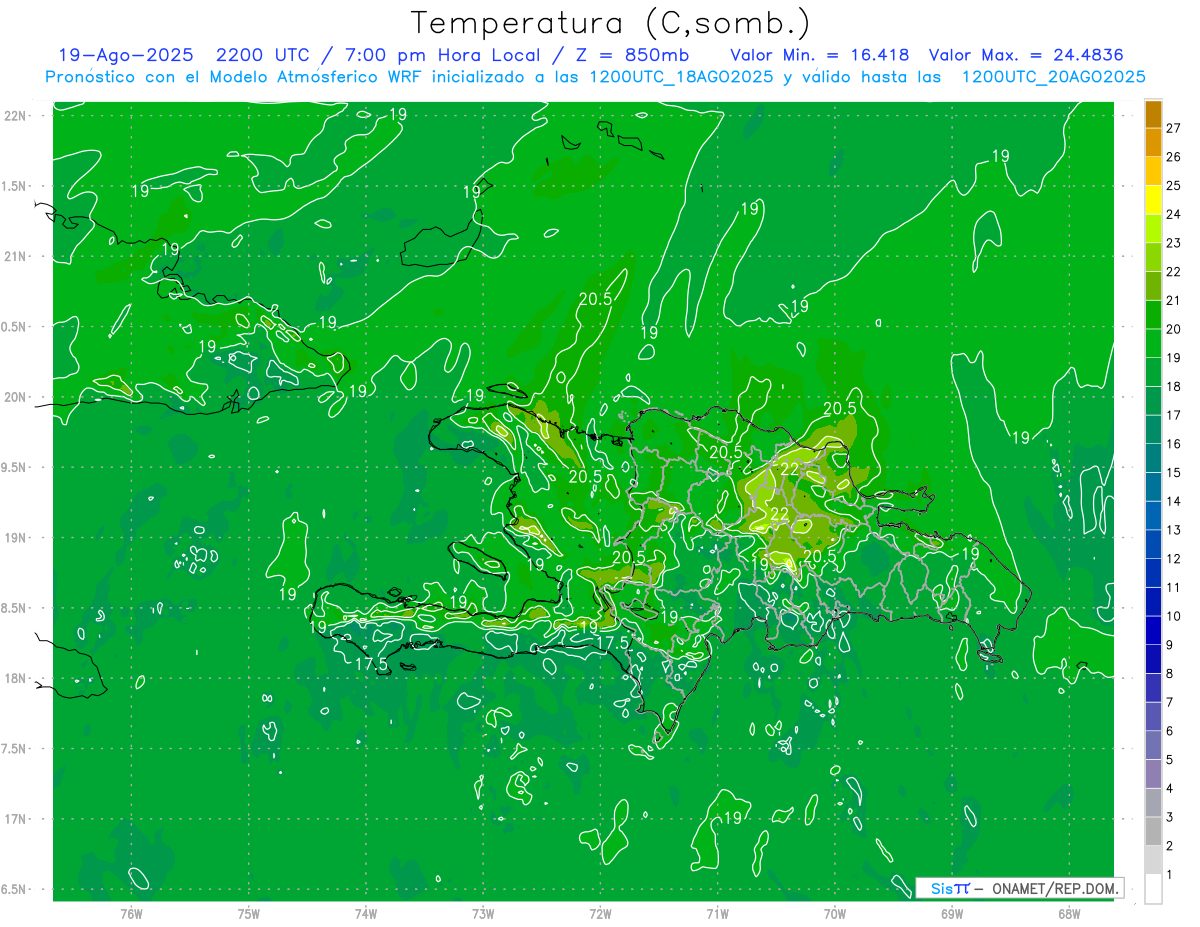Click the colorbar label '21'
This screenshot has width=1200, height=927.
tap(1174, 301)
